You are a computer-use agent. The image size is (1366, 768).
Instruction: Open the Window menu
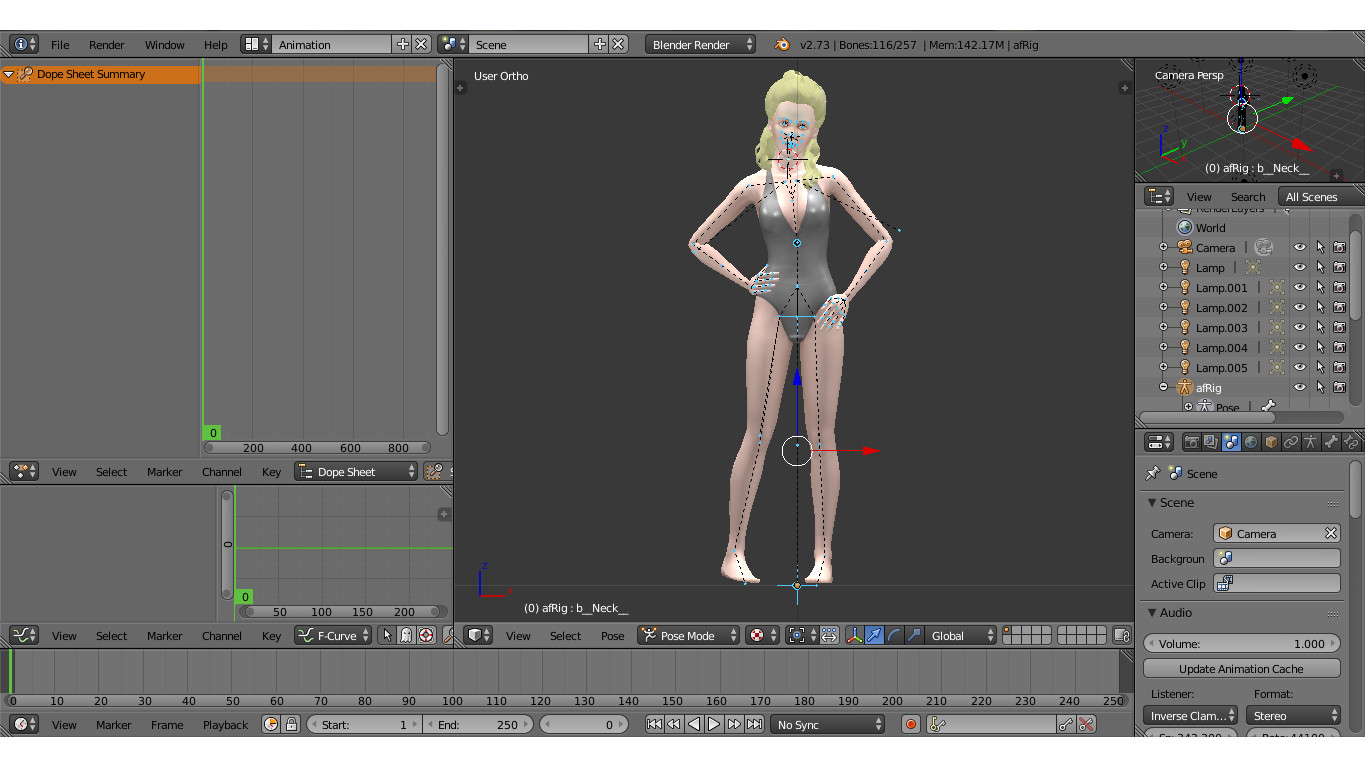[x=165, y=44]
